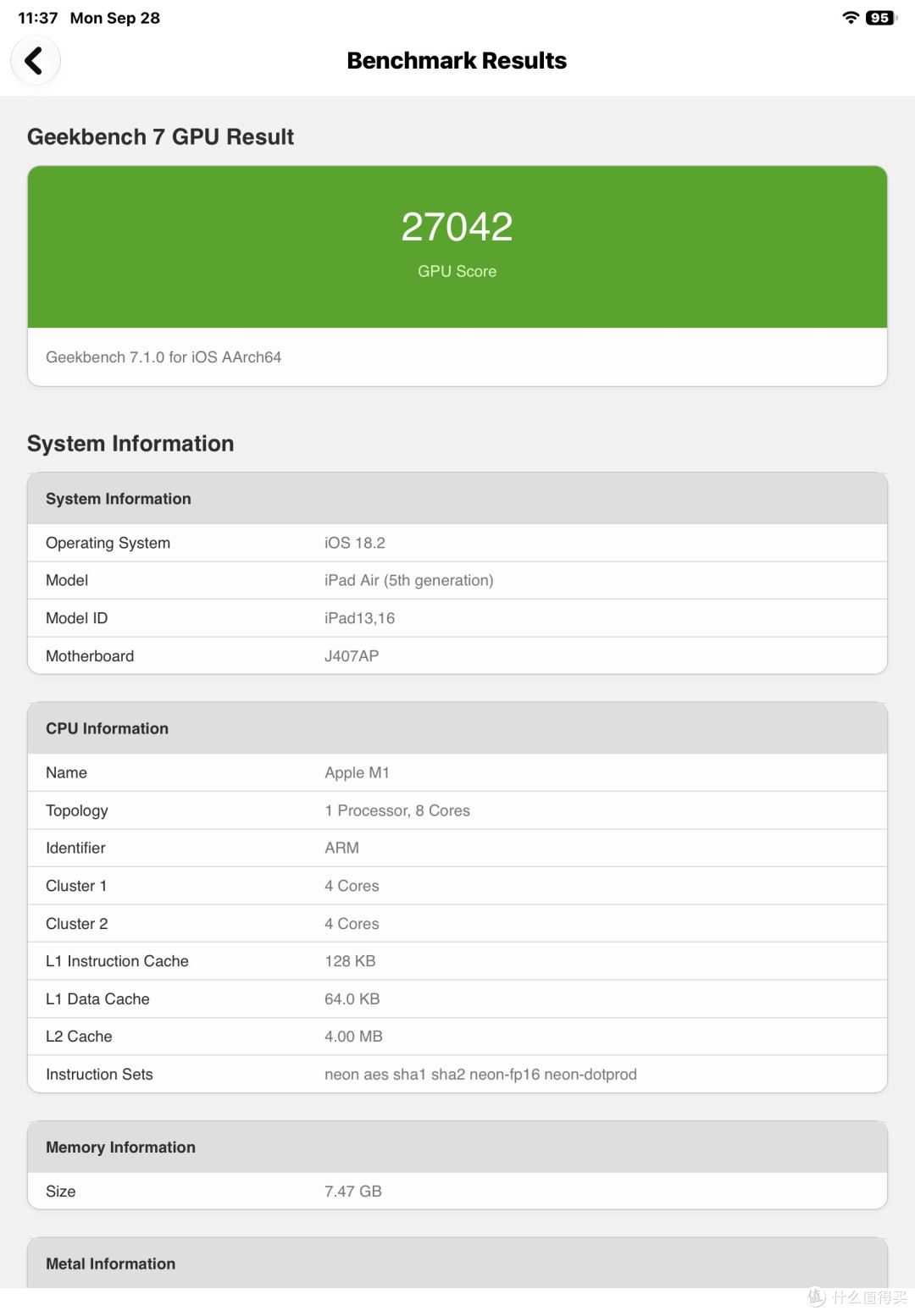This screenshot has width=915, height=1316.
Task: Tap the Geekbench 7 GPU Result heading
Action: pos(160,136)
